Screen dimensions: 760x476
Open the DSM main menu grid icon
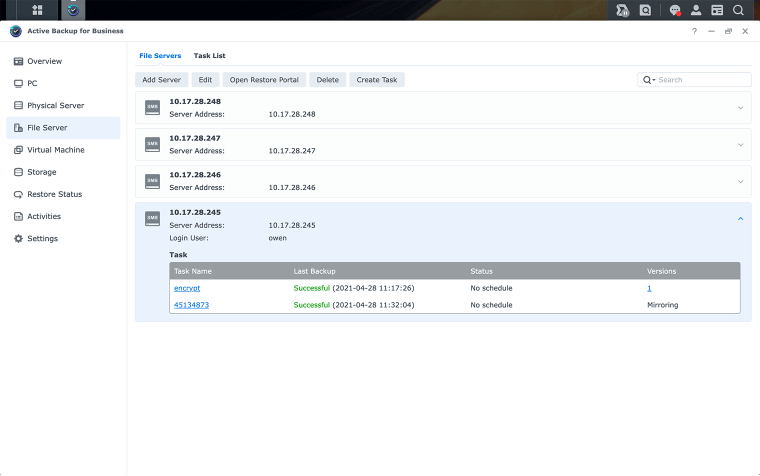click(x=38, y=10)
